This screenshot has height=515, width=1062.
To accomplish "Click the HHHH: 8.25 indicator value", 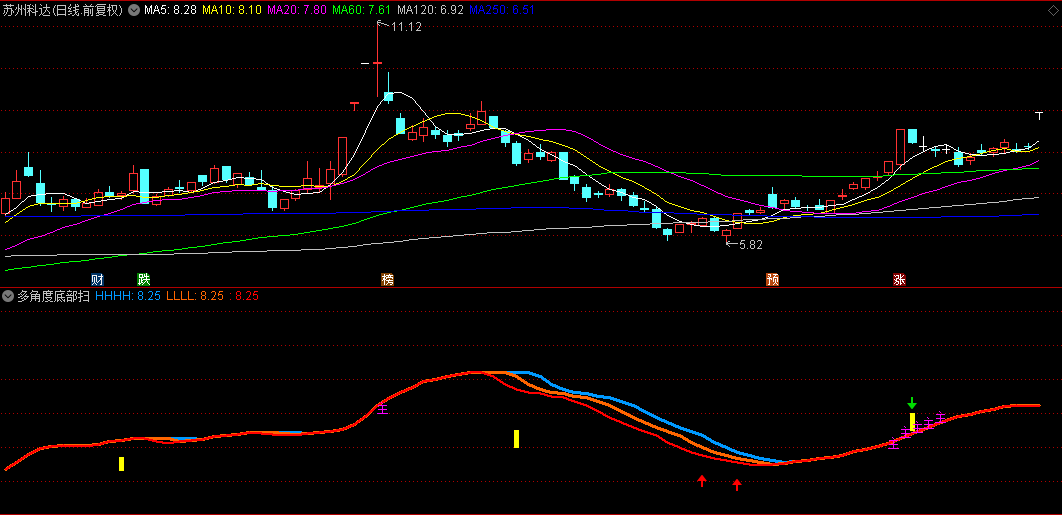I will (x=128, y=296).
